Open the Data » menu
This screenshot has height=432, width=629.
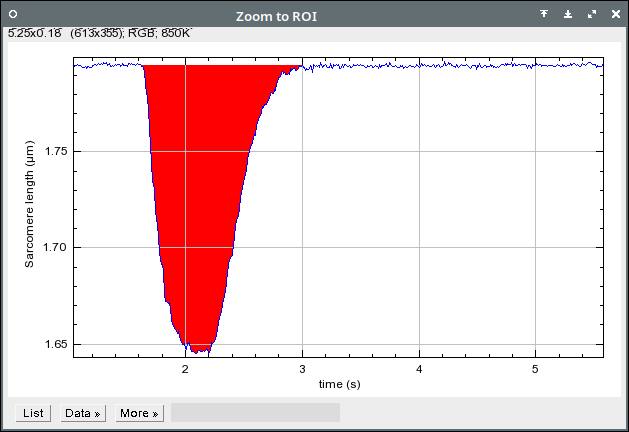83,413
